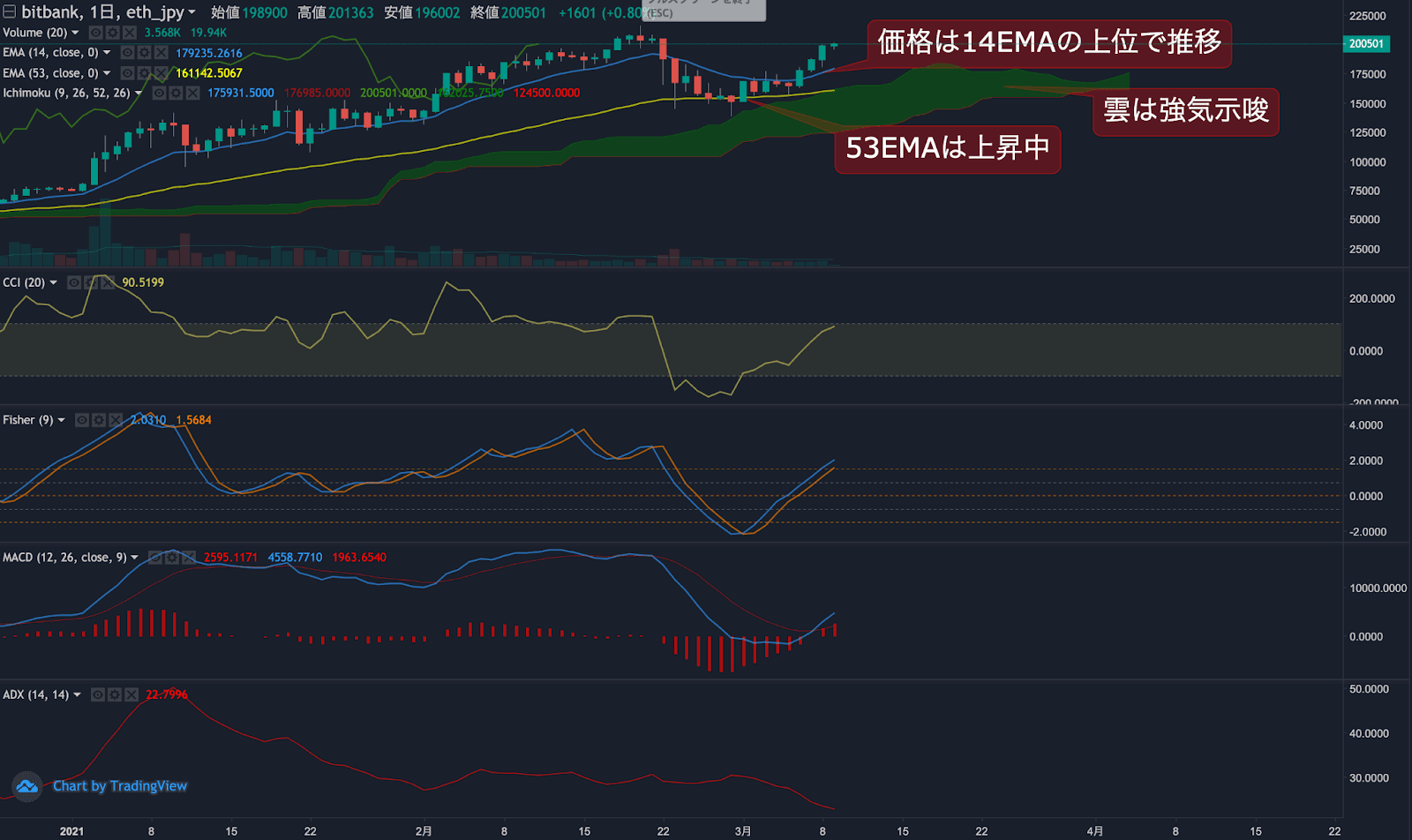This screenshot has width=1412, height=840.
Task: Open EMA 53 indicator settings gear
Action: [x=144, y=73]
